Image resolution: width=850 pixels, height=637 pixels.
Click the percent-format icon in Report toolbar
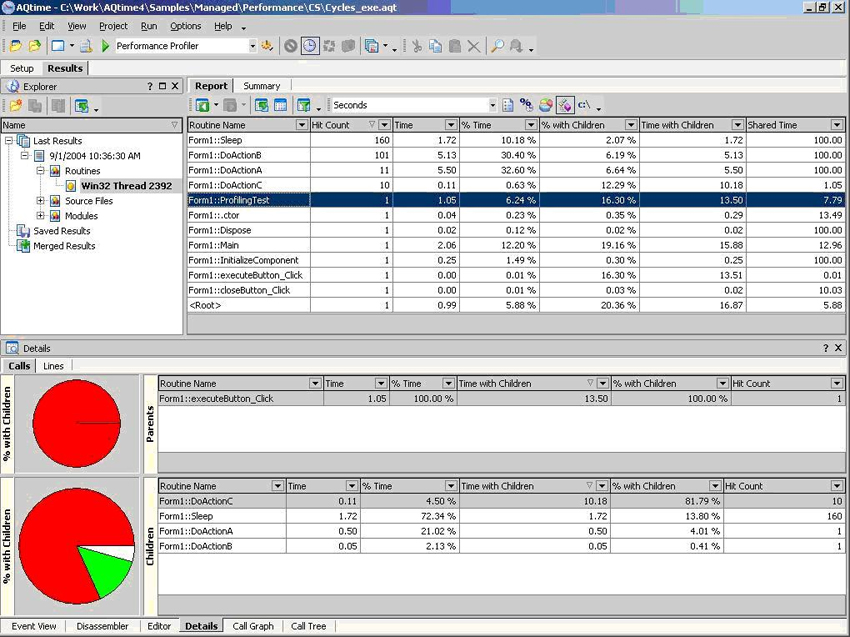coord(526,105)
